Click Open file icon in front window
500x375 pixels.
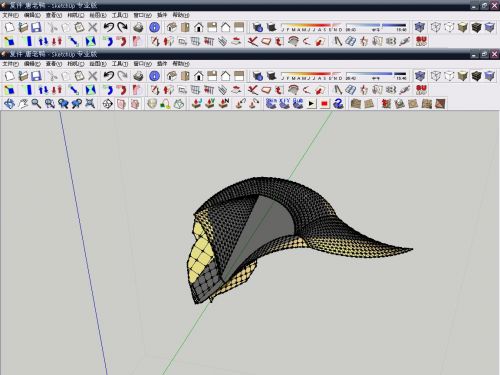point(23,76)
